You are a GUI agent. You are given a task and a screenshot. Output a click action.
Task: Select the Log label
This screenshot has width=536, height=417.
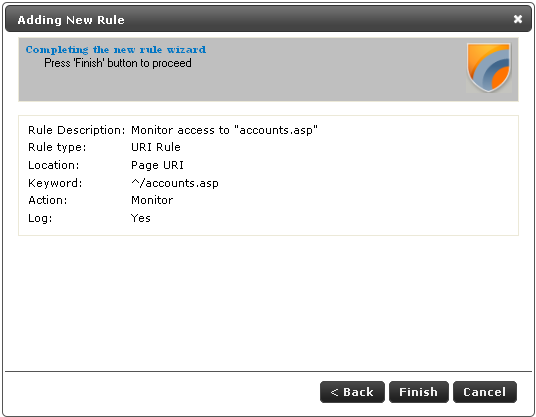(40, 218)
